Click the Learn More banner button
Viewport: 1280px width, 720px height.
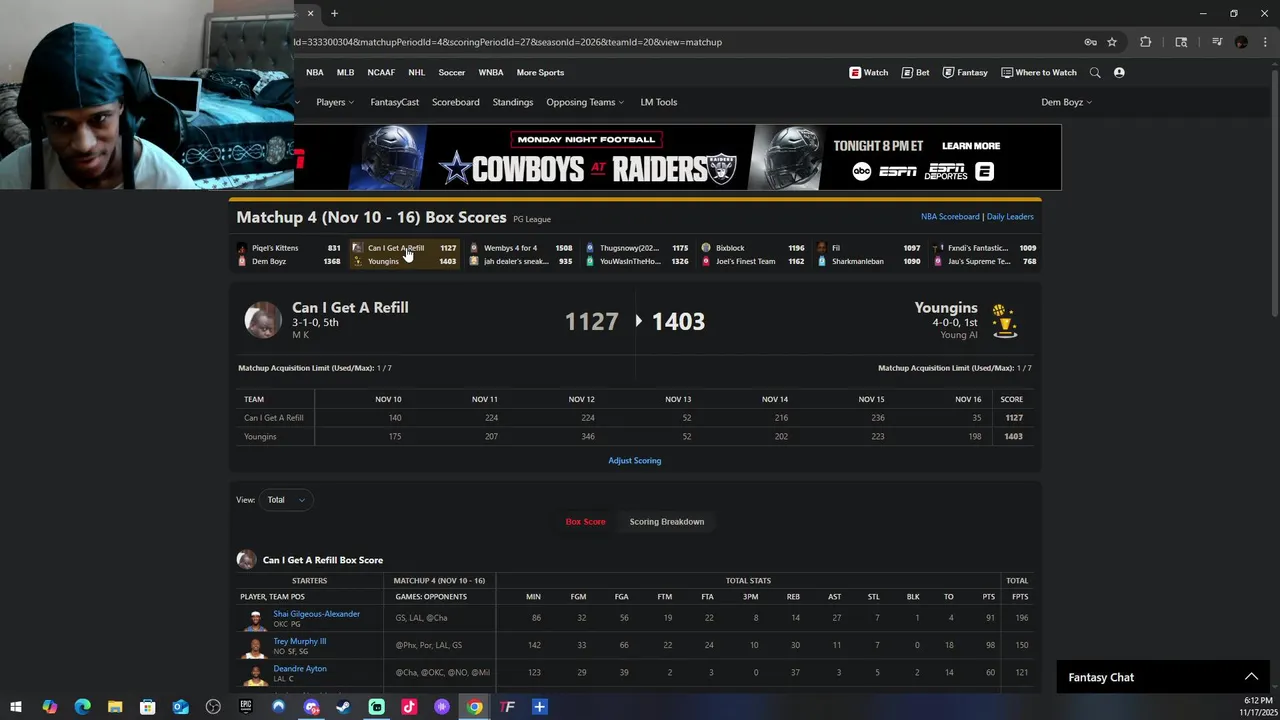[x=971, y=146]
